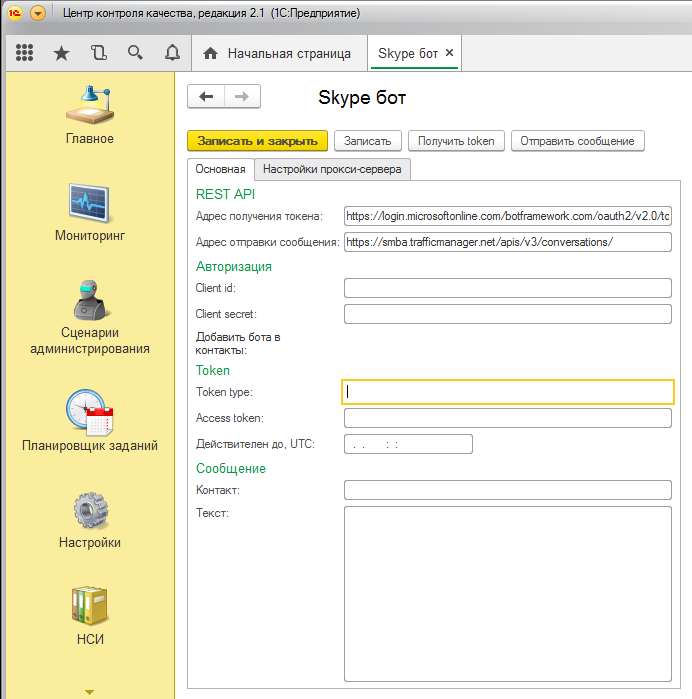Screen dimensions: 692x699
Task: Expand more sections arrow at sidebar bottom
Action: click(x=89, y=692)
